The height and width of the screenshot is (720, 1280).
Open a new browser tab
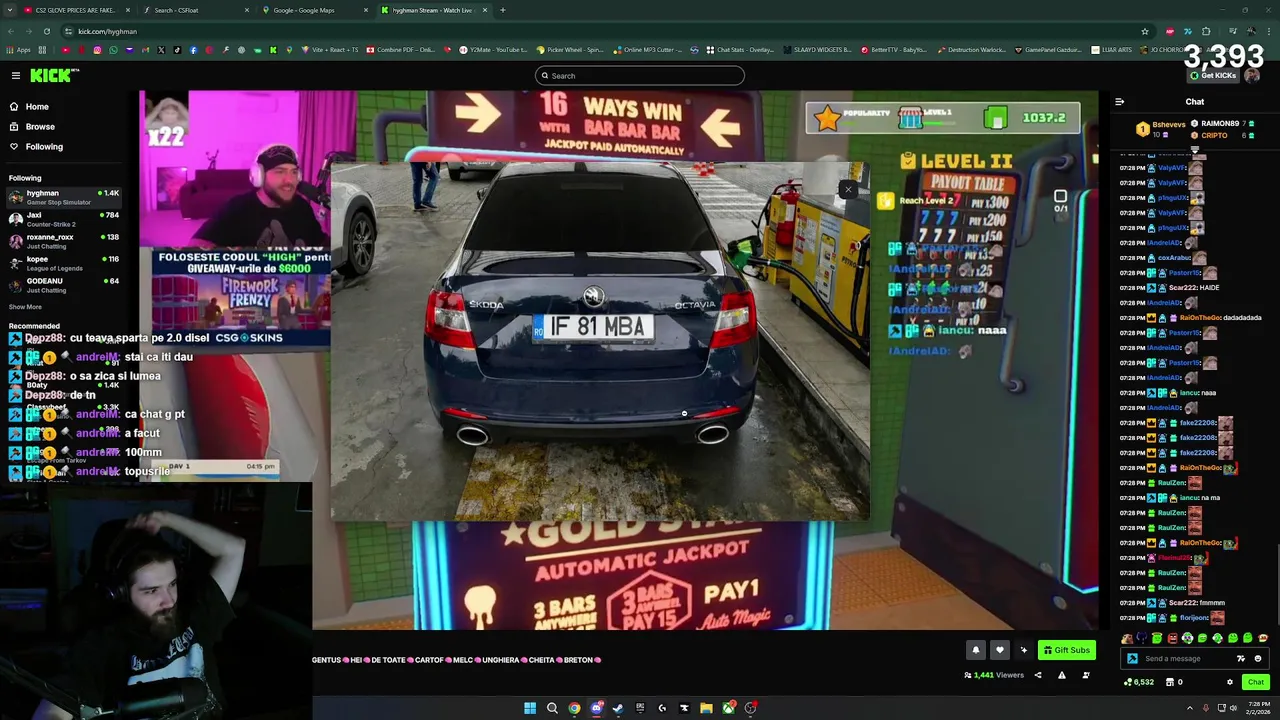(x=503, y=10)
